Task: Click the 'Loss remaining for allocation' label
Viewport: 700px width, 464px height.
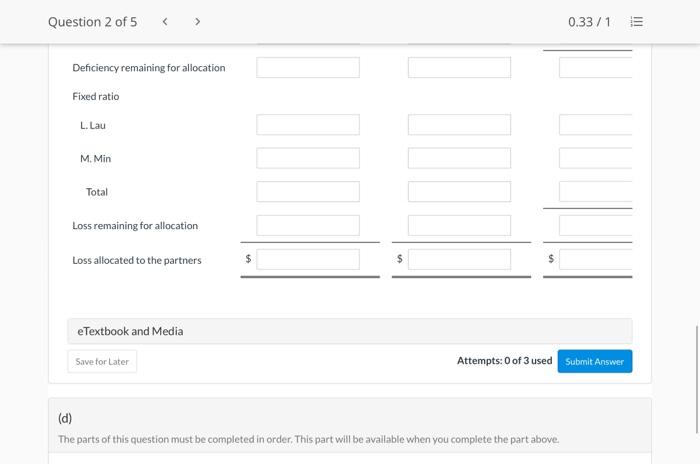Action: (x=135, y=226)
